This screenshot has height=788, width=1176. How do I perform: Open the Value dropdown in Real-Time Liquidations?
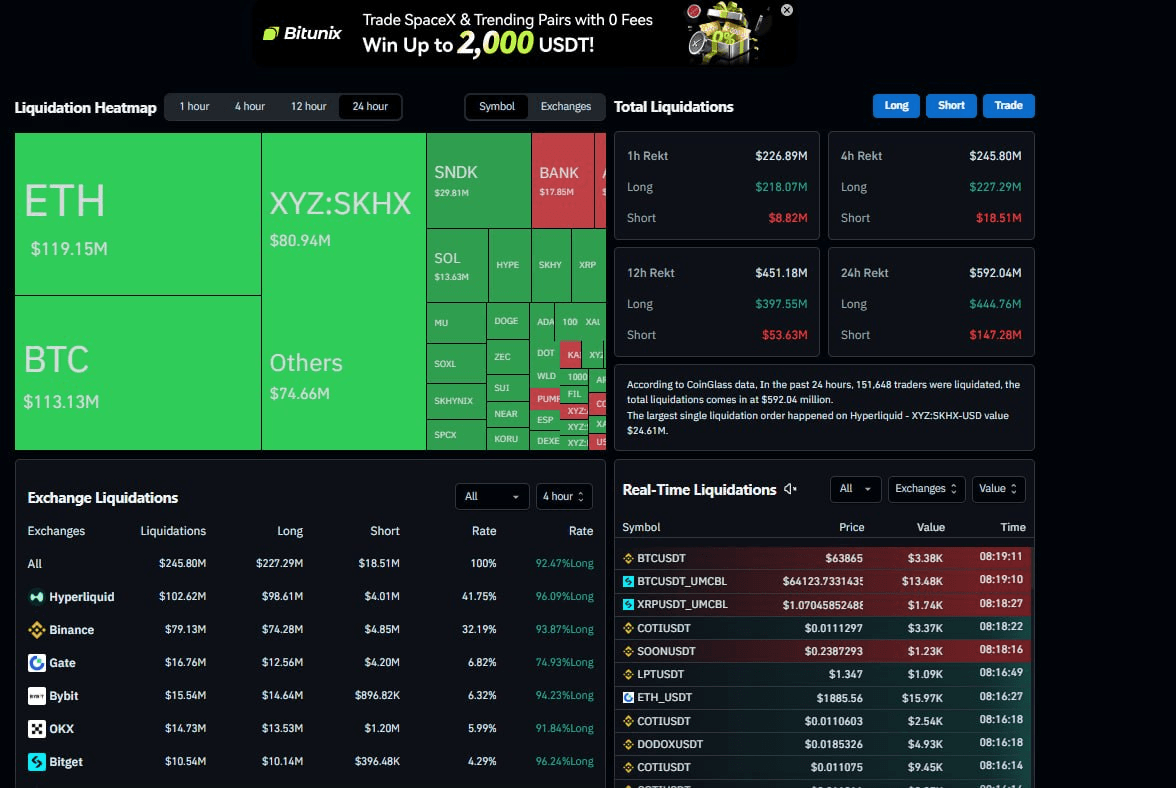point(998,489)
